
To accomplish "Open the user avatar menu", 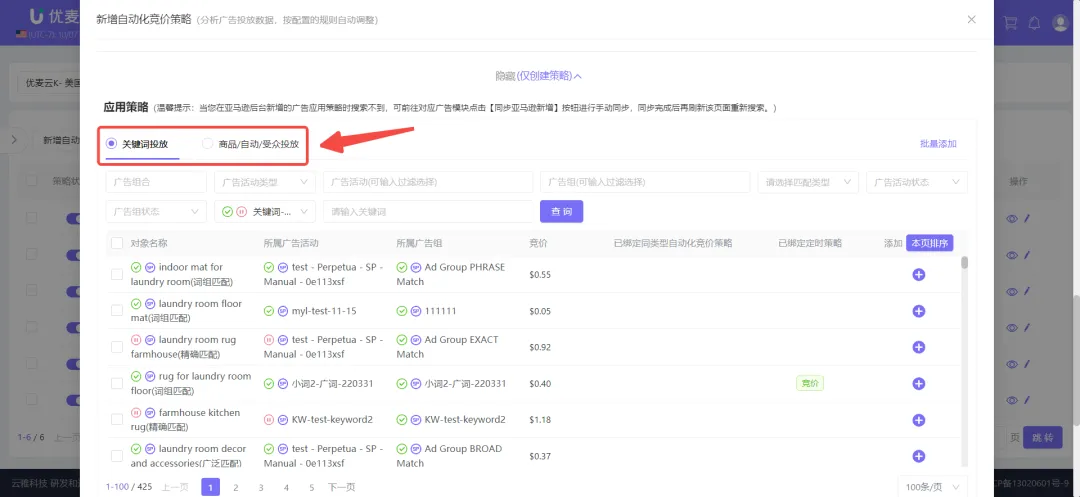I will (x=1060, y=23).
